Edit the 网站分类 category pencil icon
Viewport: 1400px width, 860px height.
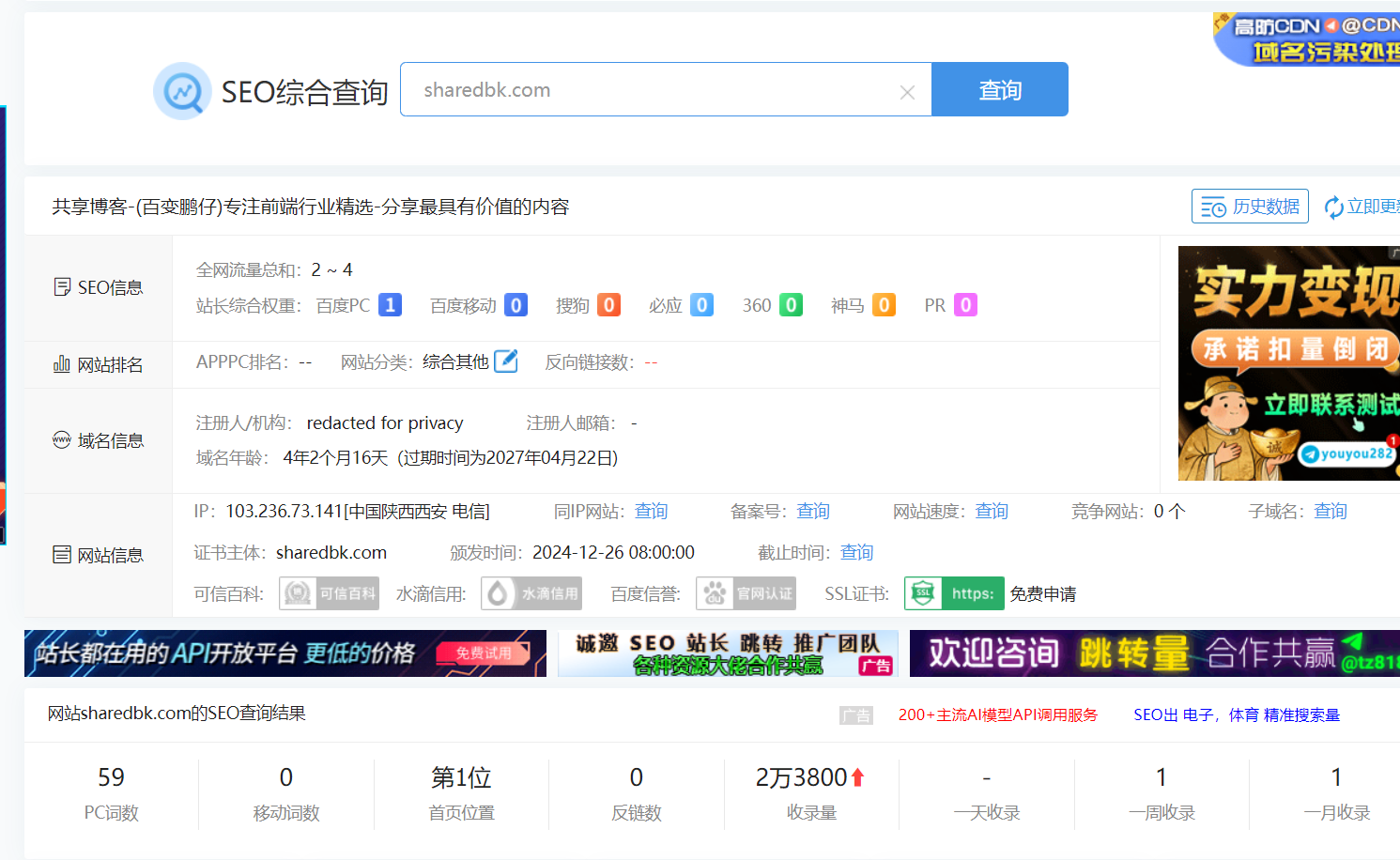point(506,361)
